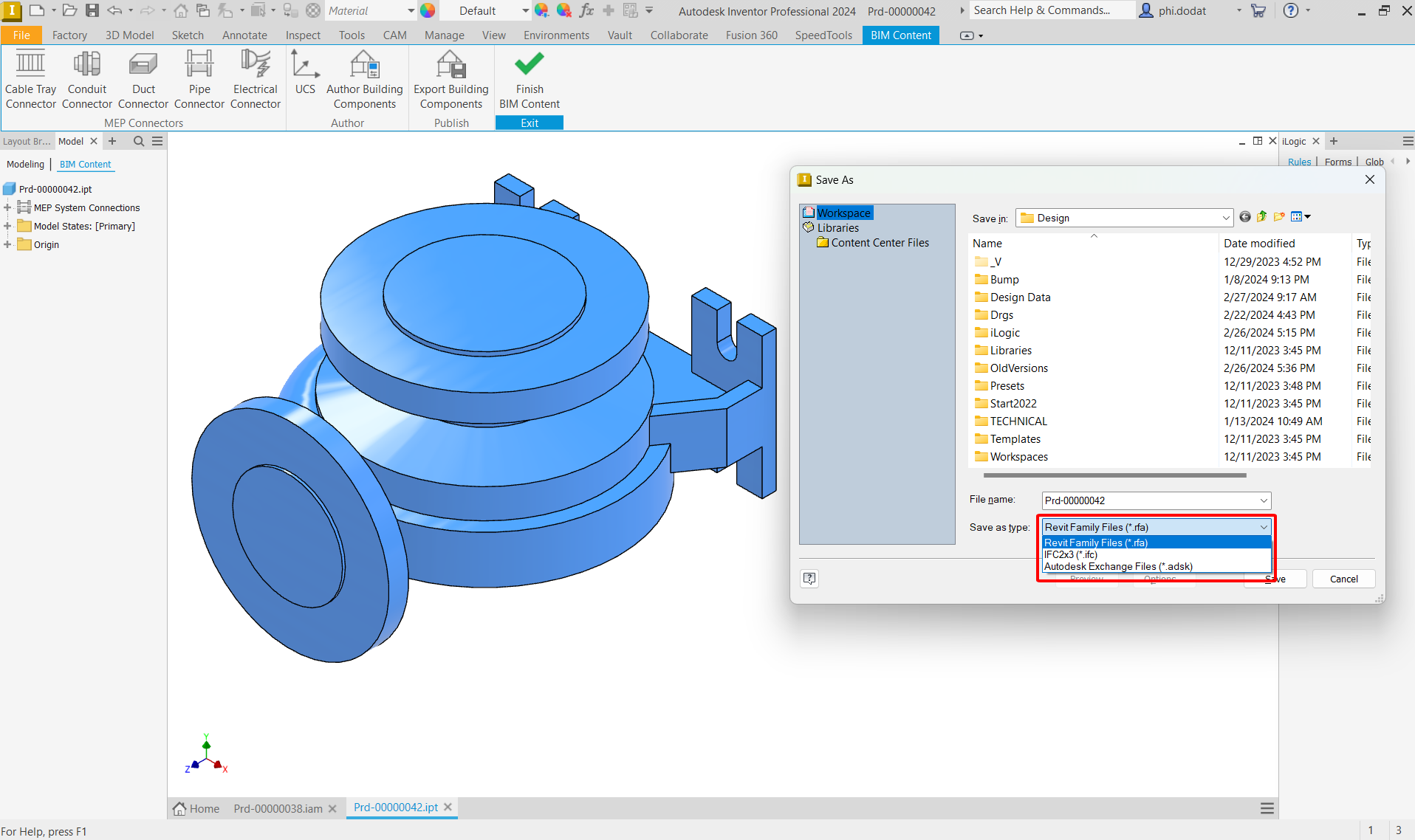Open Author Building Components
1415x840 pixels.
tap(365, 80)
